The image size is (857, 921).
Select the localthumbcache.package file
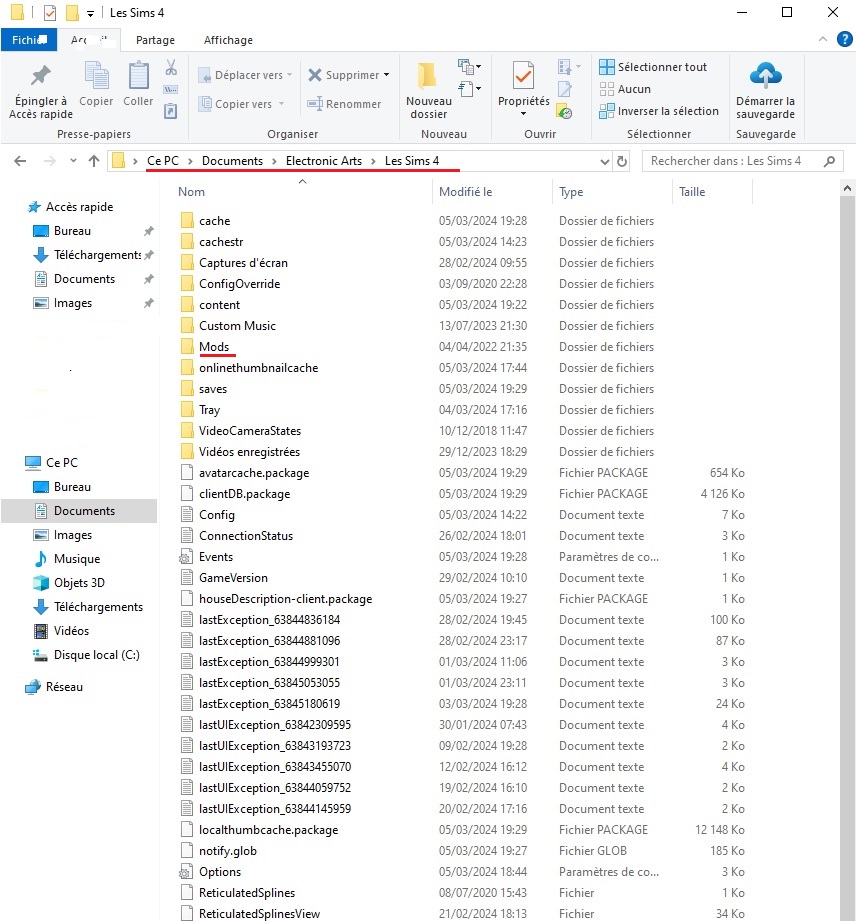259,830
